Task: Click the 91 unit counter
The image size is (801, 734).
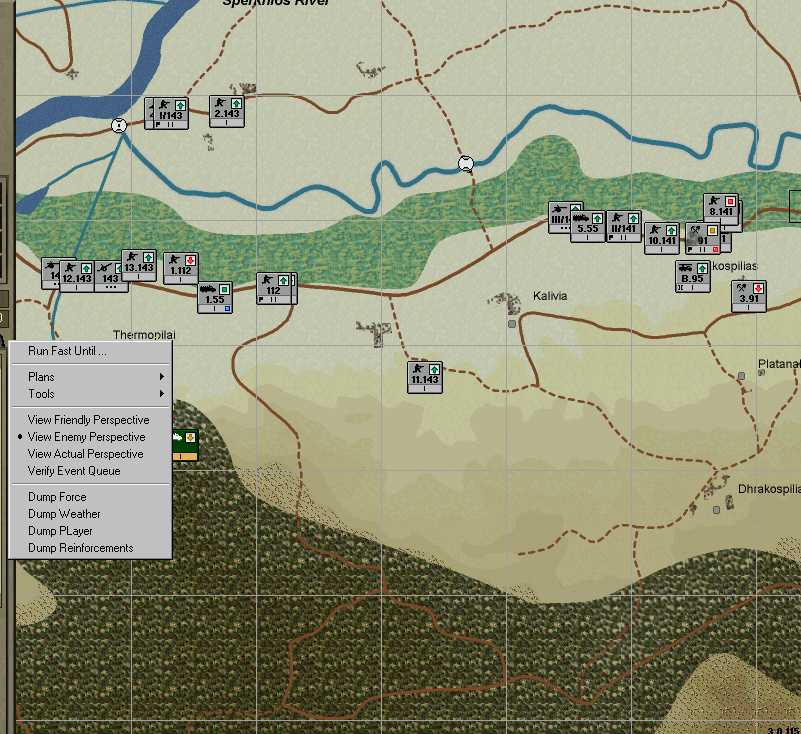Action: click(703, 238)
